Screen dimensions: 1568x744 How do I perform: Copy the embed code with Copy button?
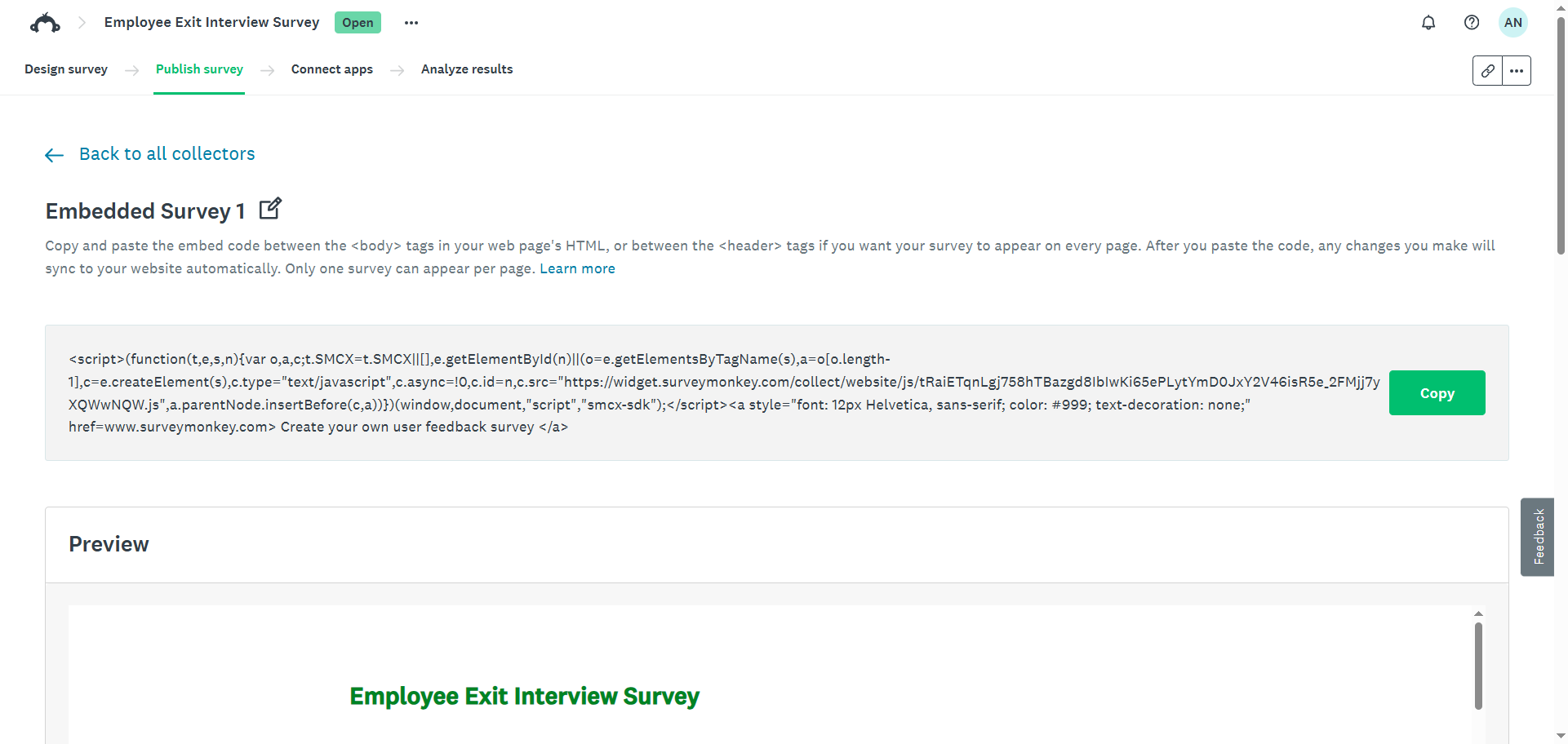coord(1437,393)
